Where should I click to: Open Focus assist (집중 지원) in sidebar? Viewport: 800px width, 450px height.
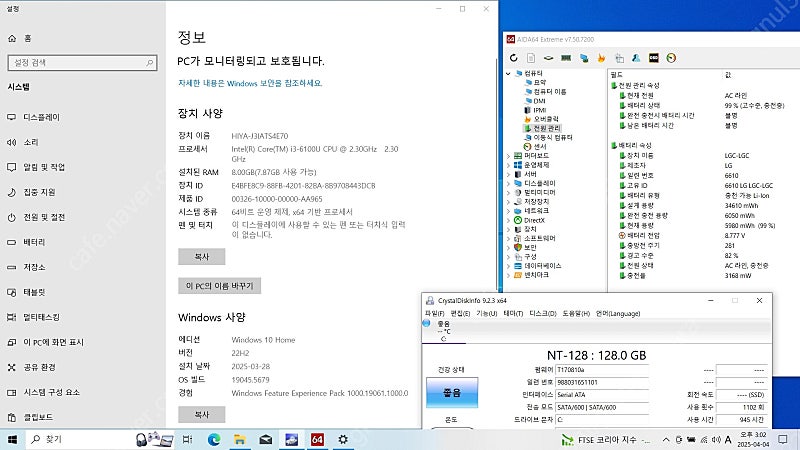(82, 192)
